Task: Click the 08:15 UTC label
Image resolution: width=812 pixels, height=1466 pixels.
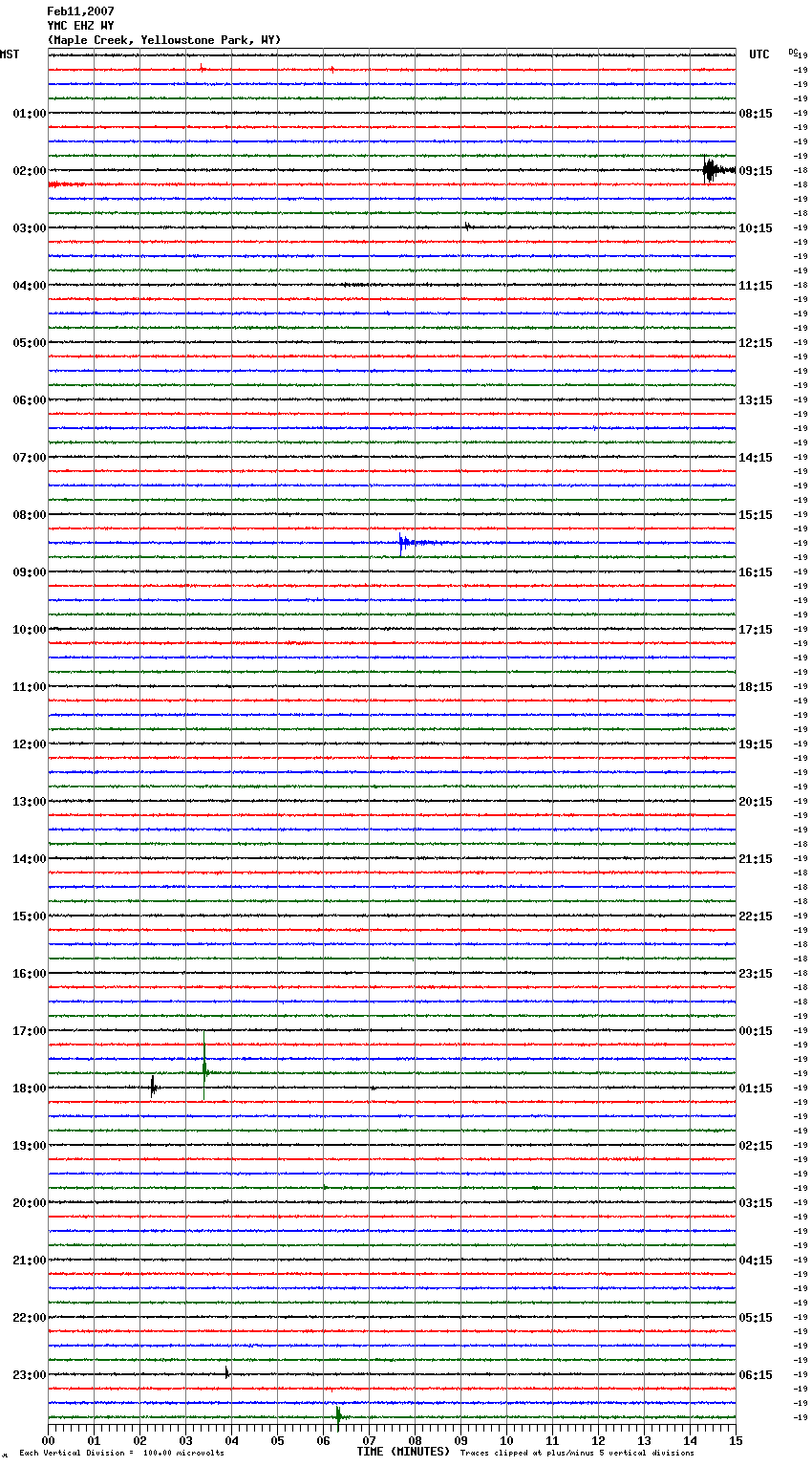Action: coord(756,114)
